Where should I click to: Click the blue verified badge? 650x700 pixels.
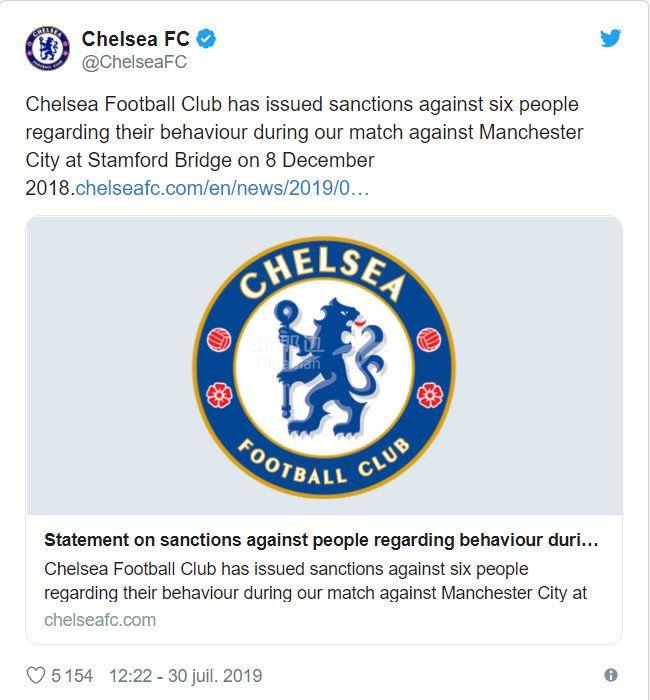click(208, 40)
